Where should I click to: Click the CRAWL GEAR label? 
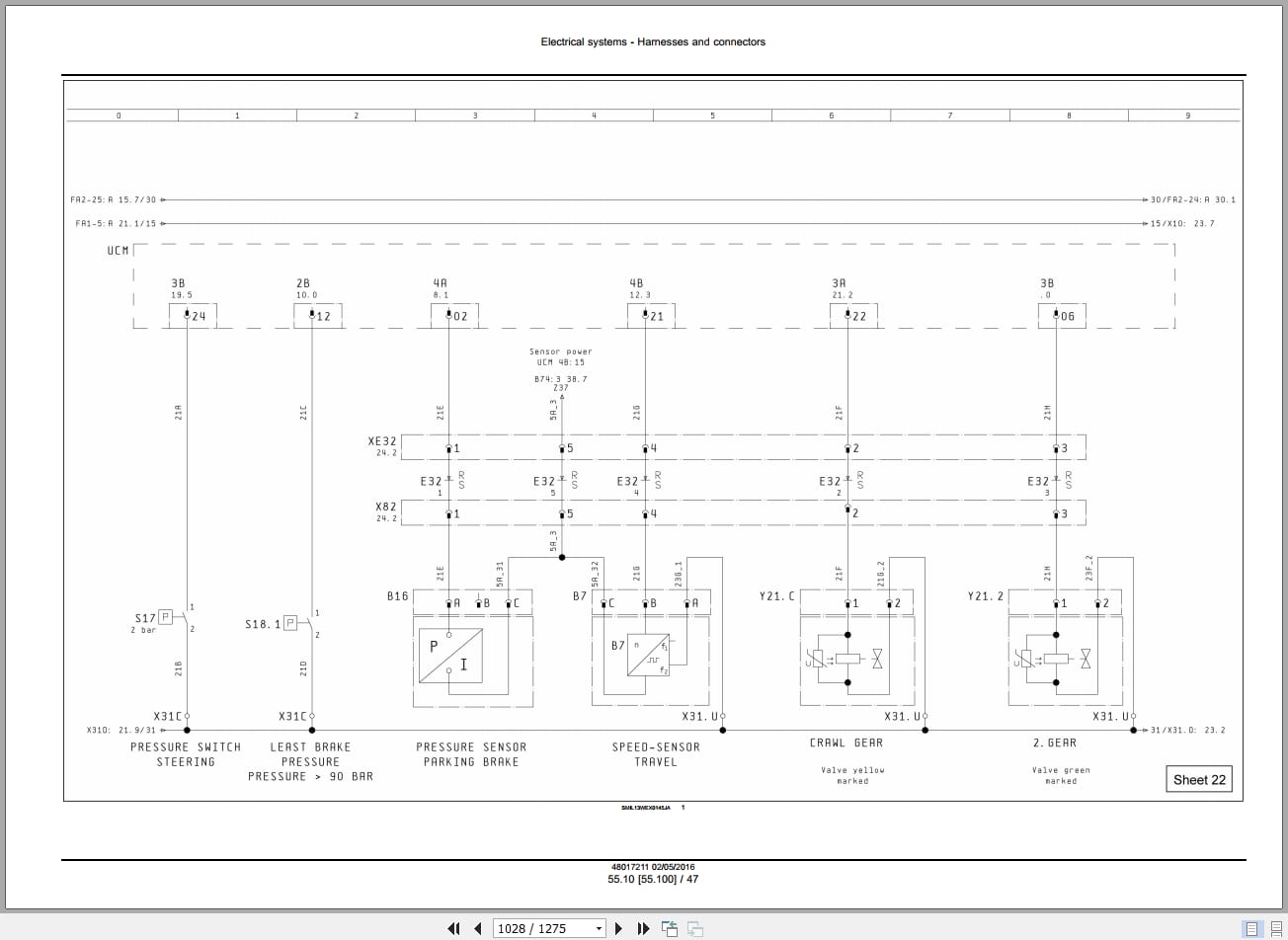point(846,743)
